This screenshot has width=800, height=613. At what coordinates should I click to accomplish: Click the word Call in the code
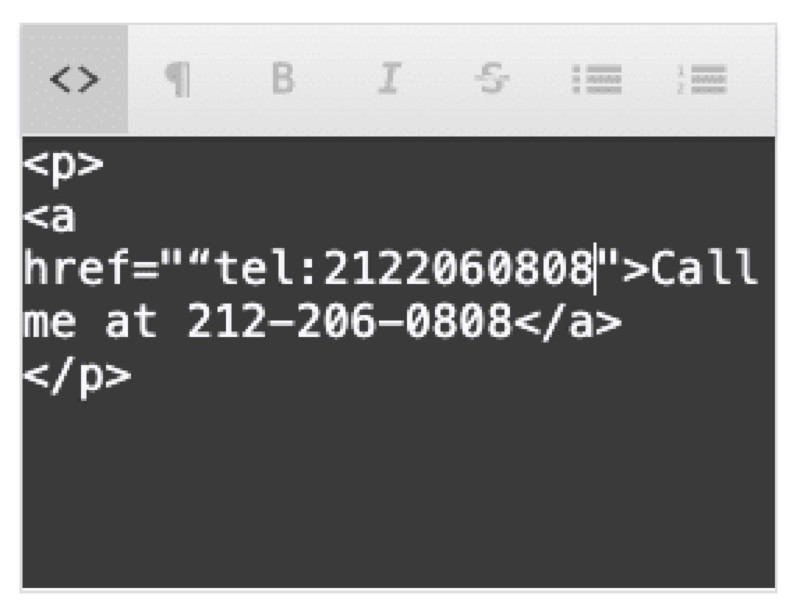coord(704,267)
